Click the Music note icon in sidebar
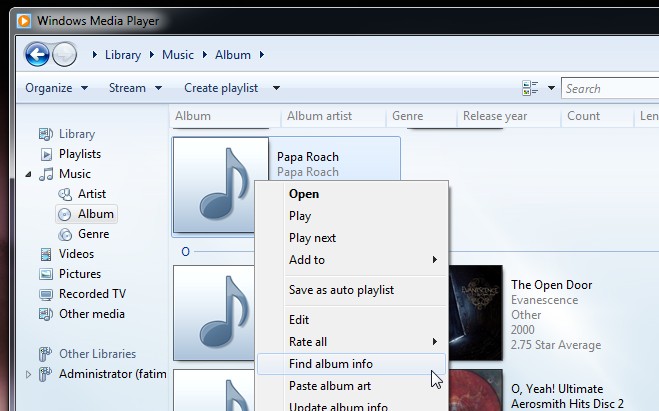This screenshot has width=659, height=411. pos(46,174)
